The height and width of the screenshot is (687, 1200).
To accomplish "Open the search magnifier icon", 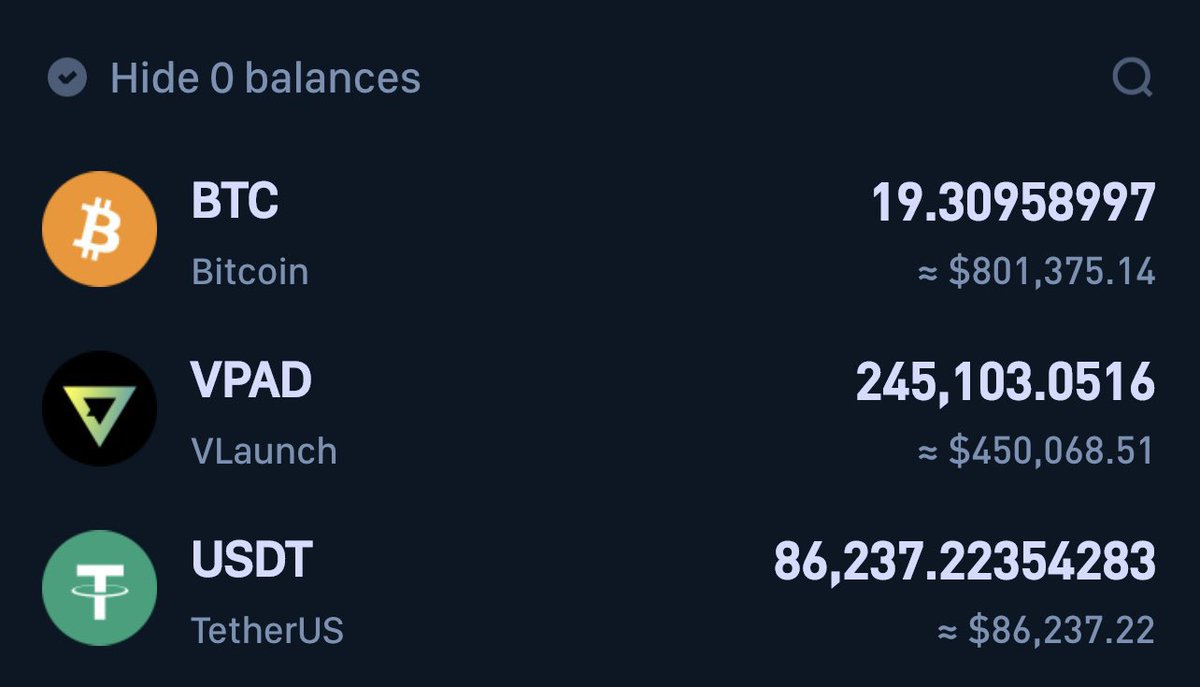I will 1133,77.
